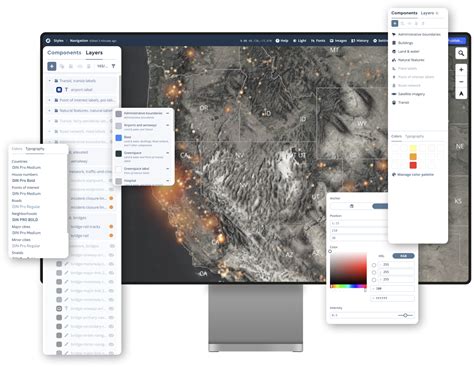Click the plus icon in floating Components panel
The width and height of the screenshot is (474, 367).
[x=395, y=23]
